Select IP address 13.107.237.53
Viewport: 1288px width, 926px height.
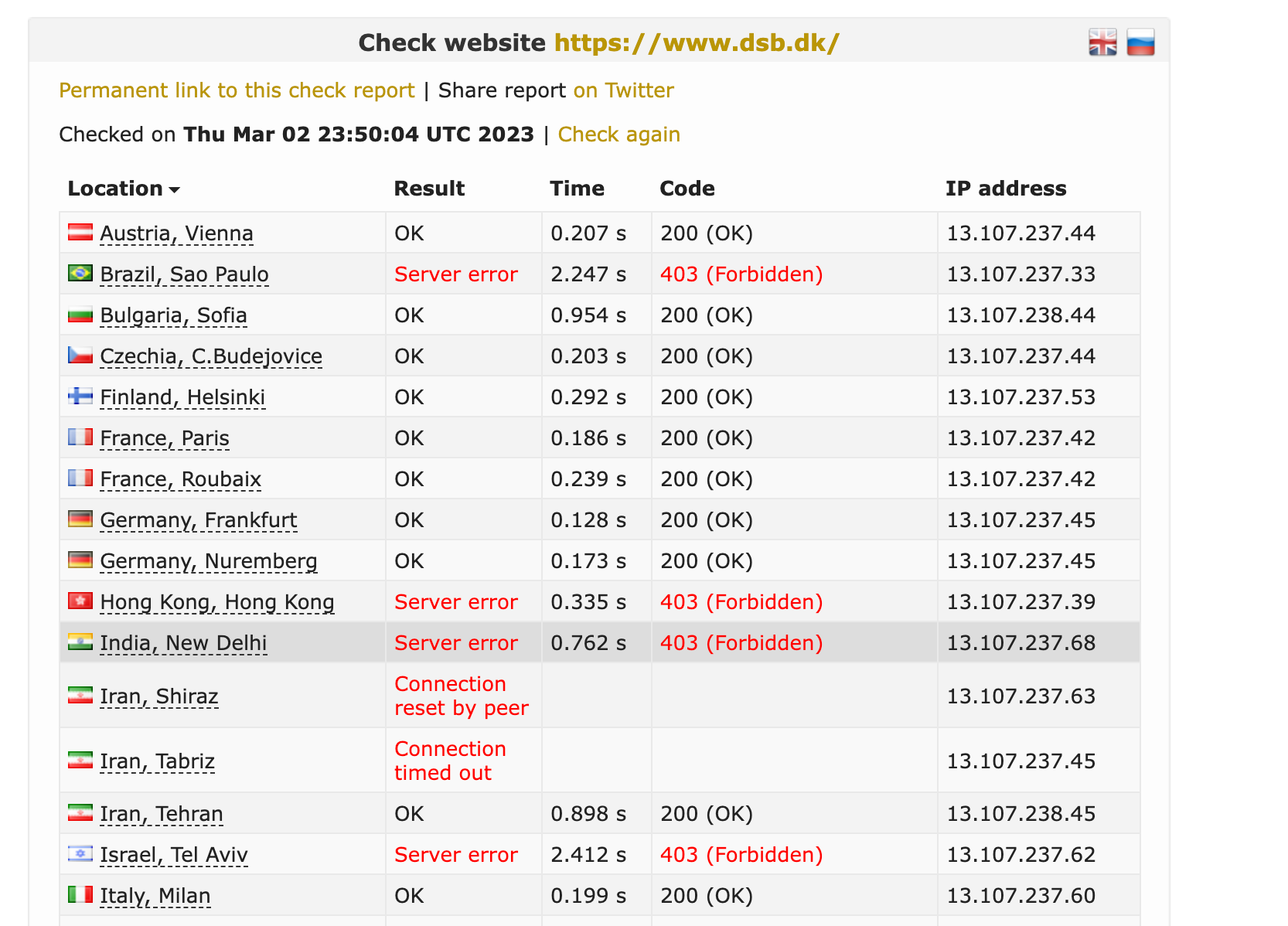(1021, 397)
